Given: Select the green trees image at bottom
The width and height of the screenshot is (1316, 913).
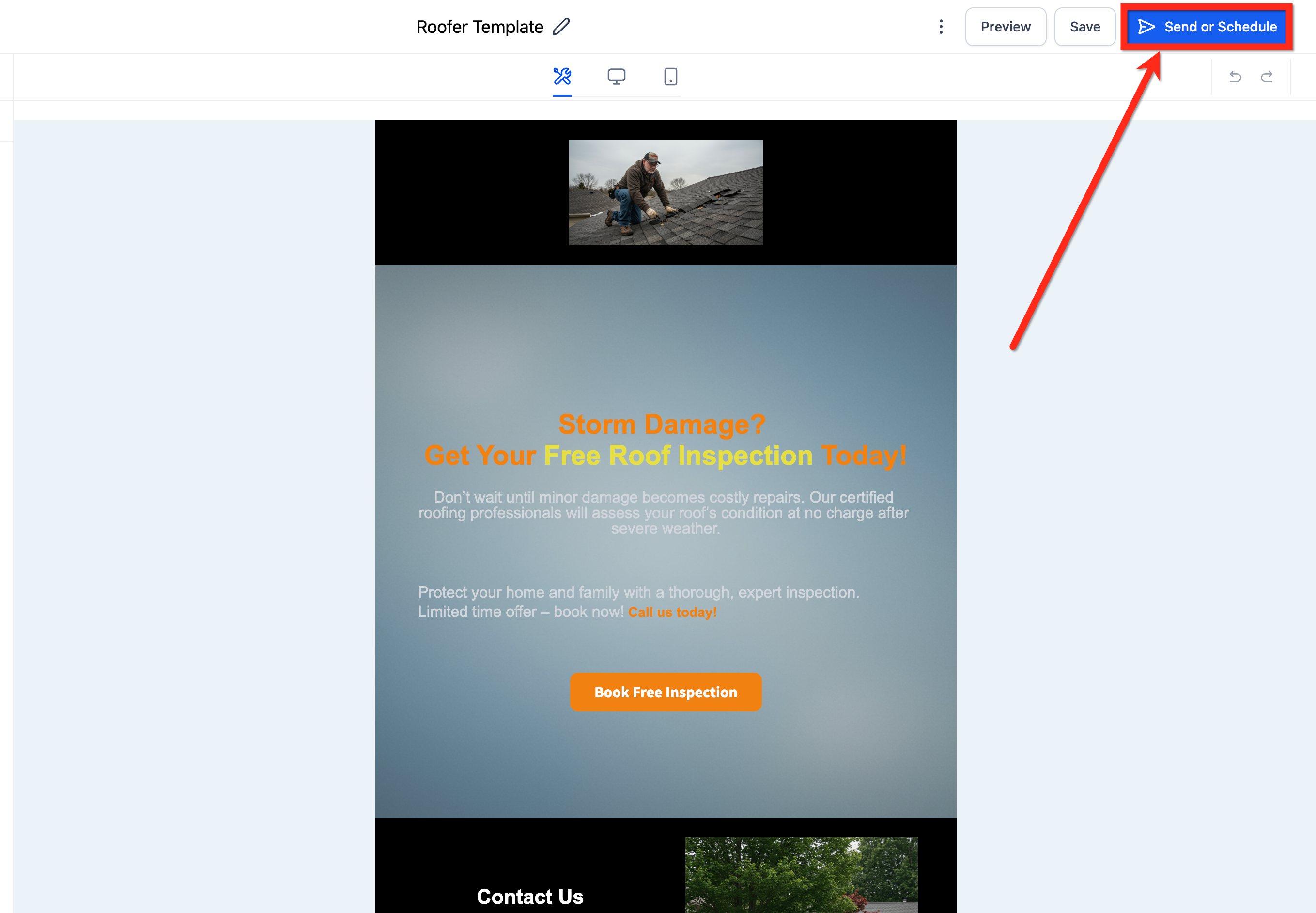Looking at the screenshot, I should click(802, 875).
